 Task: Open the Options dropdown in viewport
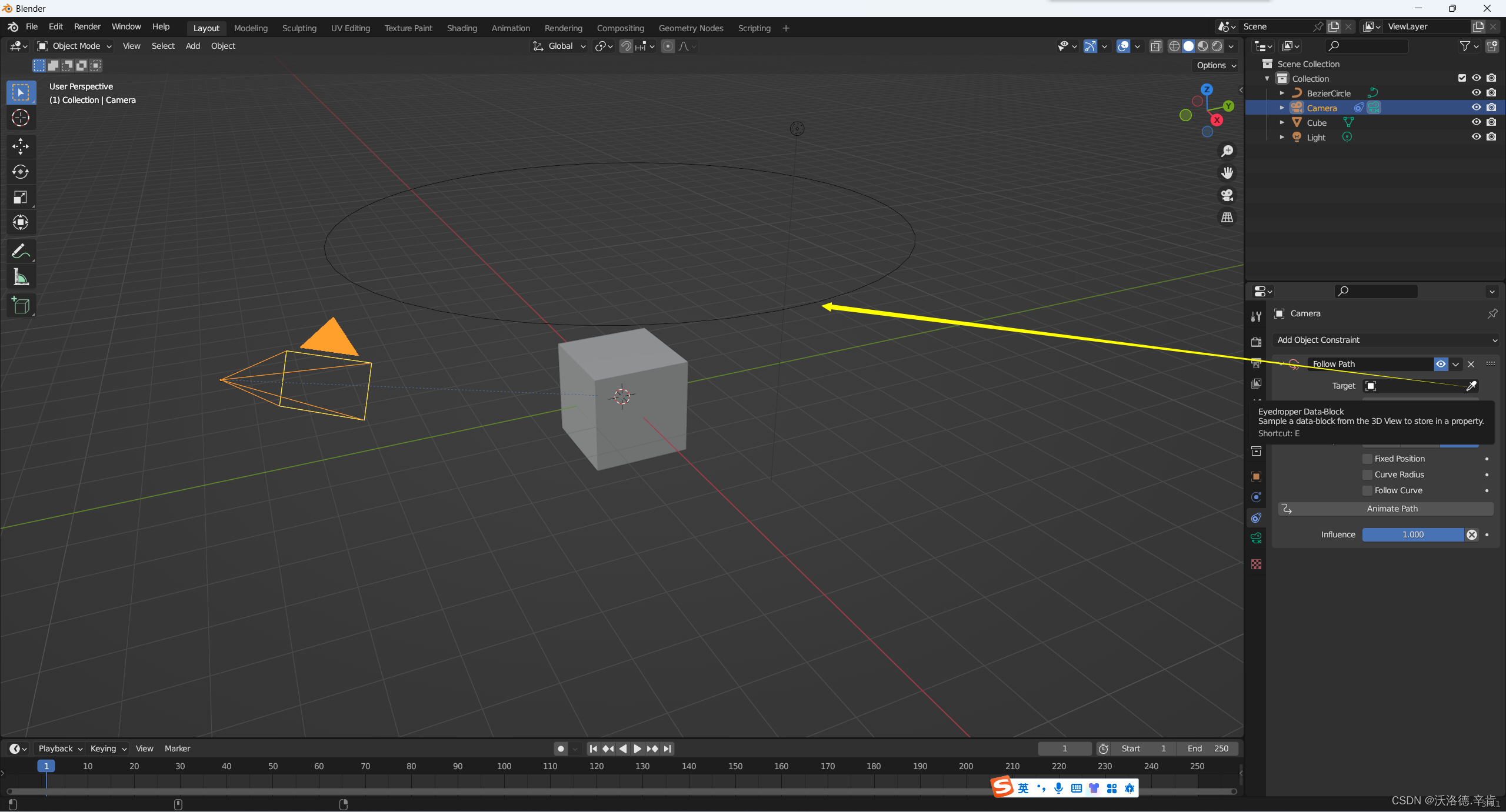(x=1216, y=65)
